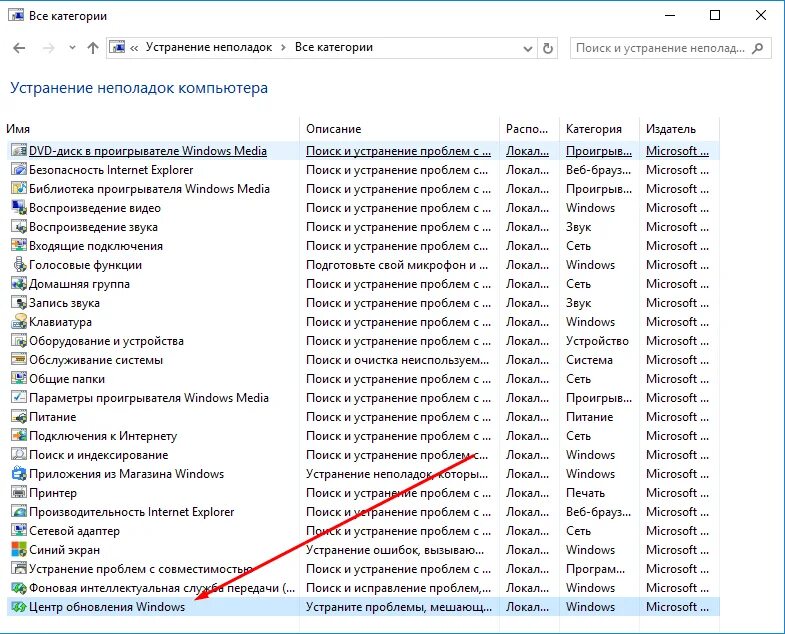Image resolution: width=785 pixels, height=634 pixels.
Task: Click the Обслуживание системы icon
Action: pos(19,360)
